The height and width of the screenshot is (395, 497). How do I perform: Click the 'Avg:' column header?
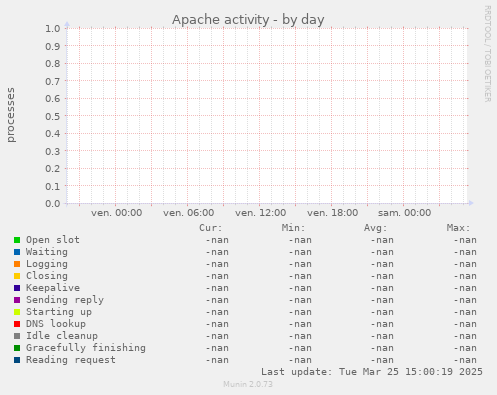click(376, 228)
